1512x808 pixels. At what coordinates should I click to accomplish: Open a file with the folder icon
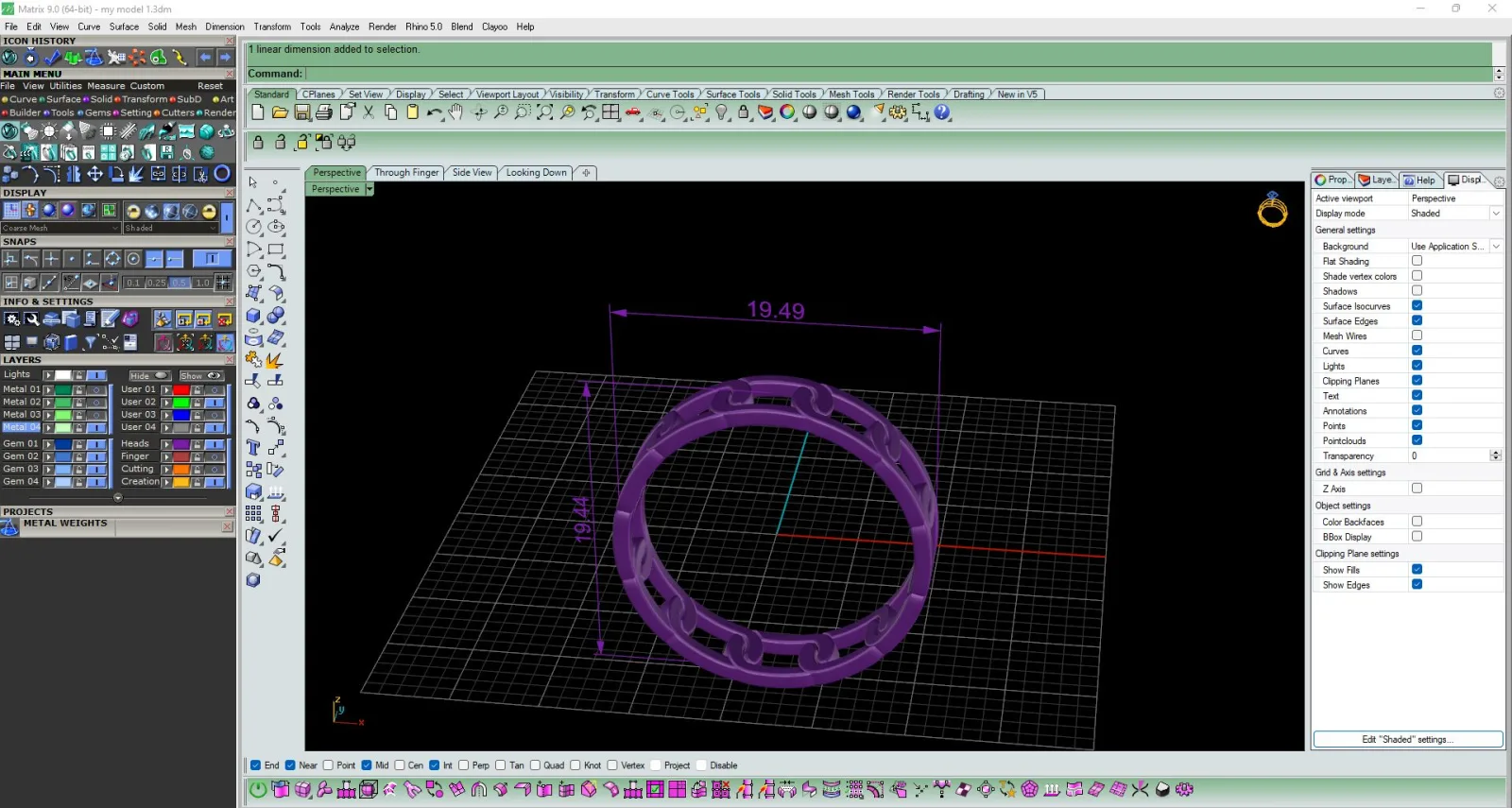pyautogui.click(x=280, y=112)
